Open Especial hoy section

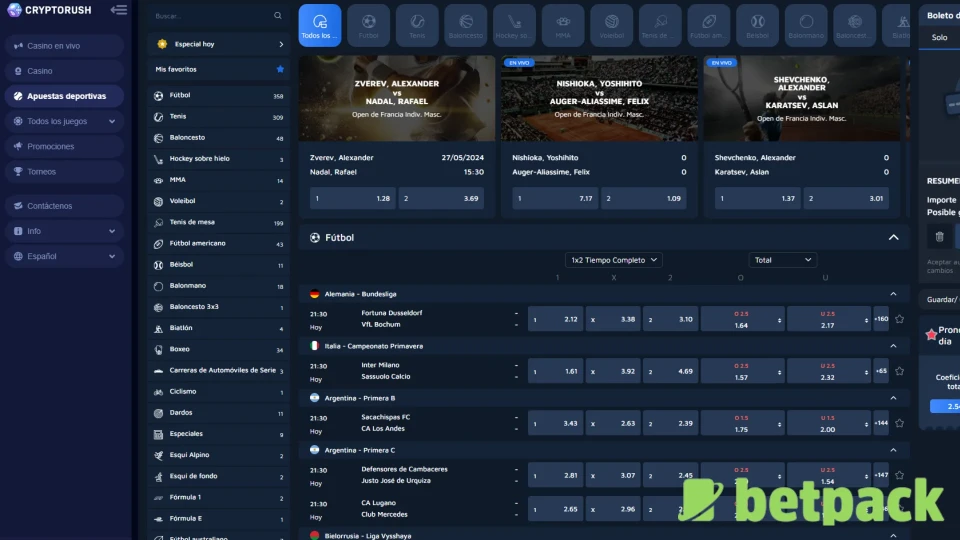[219, 44]
